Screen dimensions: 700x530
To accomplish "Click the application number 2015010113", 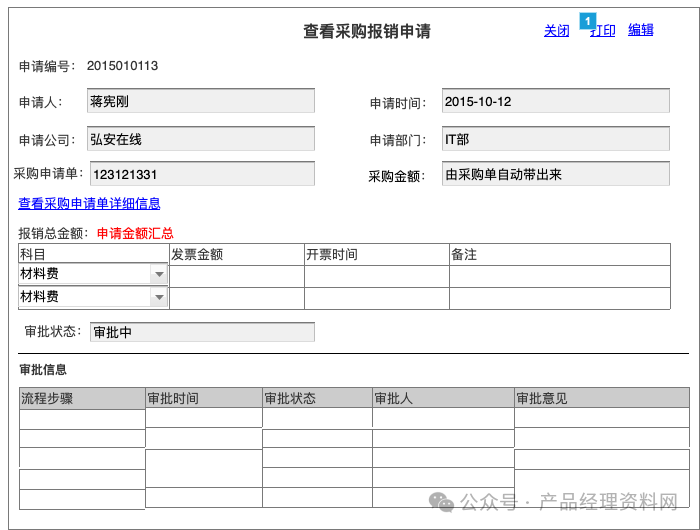I will pyautogui.click(x=122, y=66).
